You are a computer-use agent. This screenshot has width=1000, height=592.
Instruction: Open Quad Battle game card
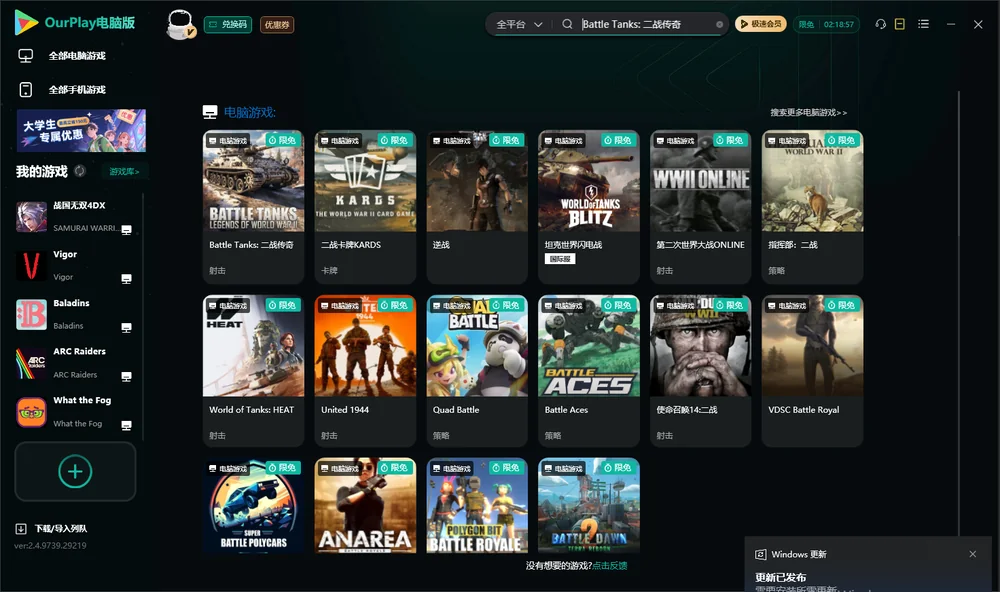[x=477, y=371]
